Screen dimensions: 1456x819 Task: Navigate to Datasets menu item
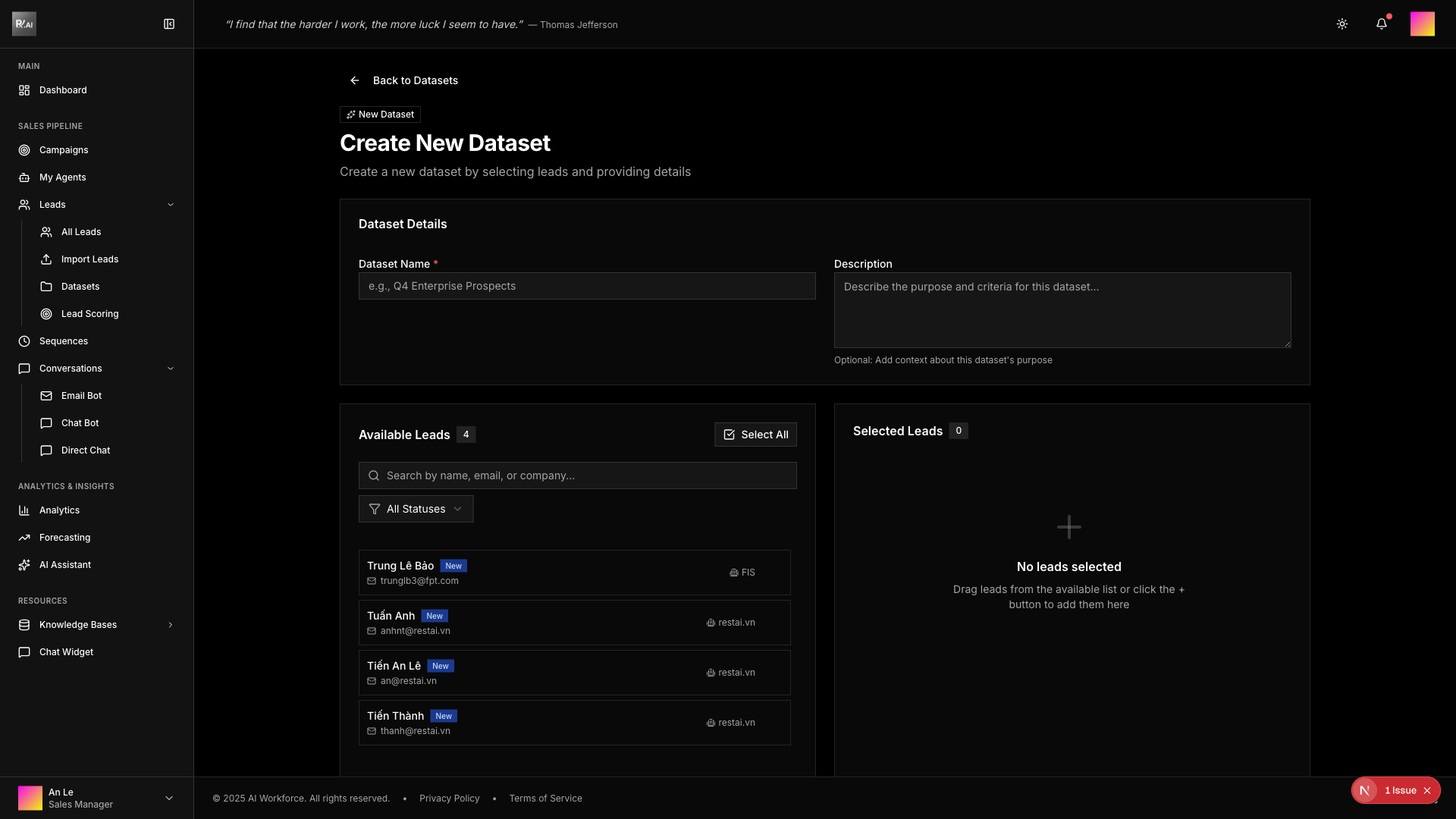(x=80, y=287)
